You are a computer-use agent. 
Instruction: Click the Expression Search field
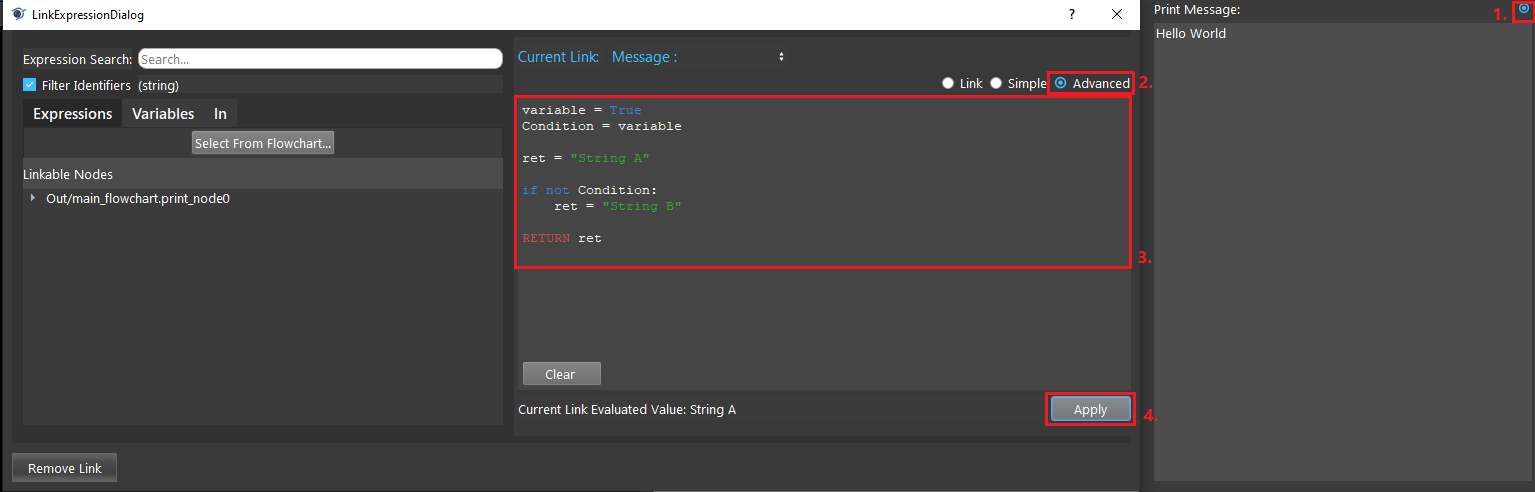tap(320, 59)
